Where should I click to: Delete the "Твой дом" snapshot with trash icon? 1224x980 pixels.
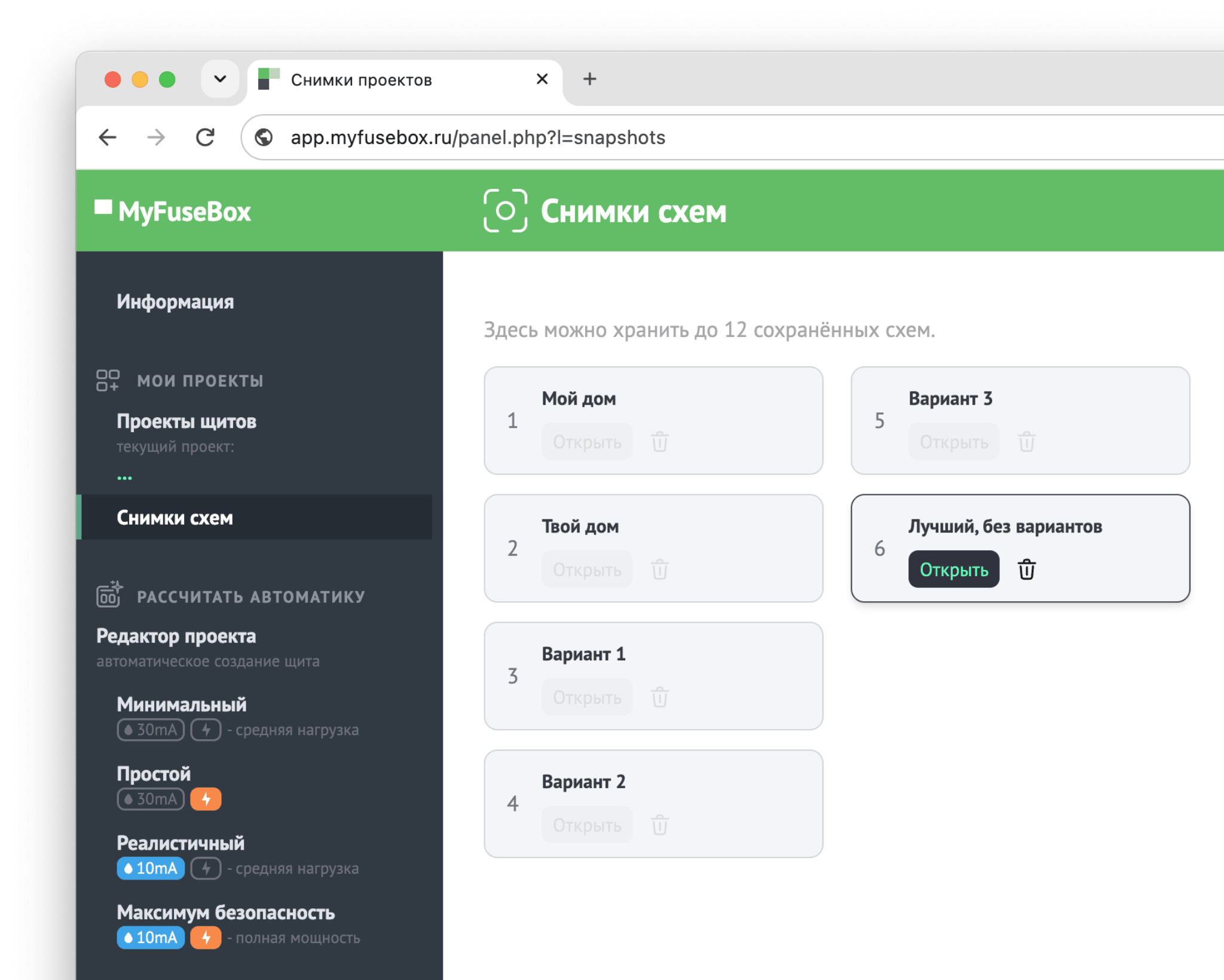click(660, 569)
